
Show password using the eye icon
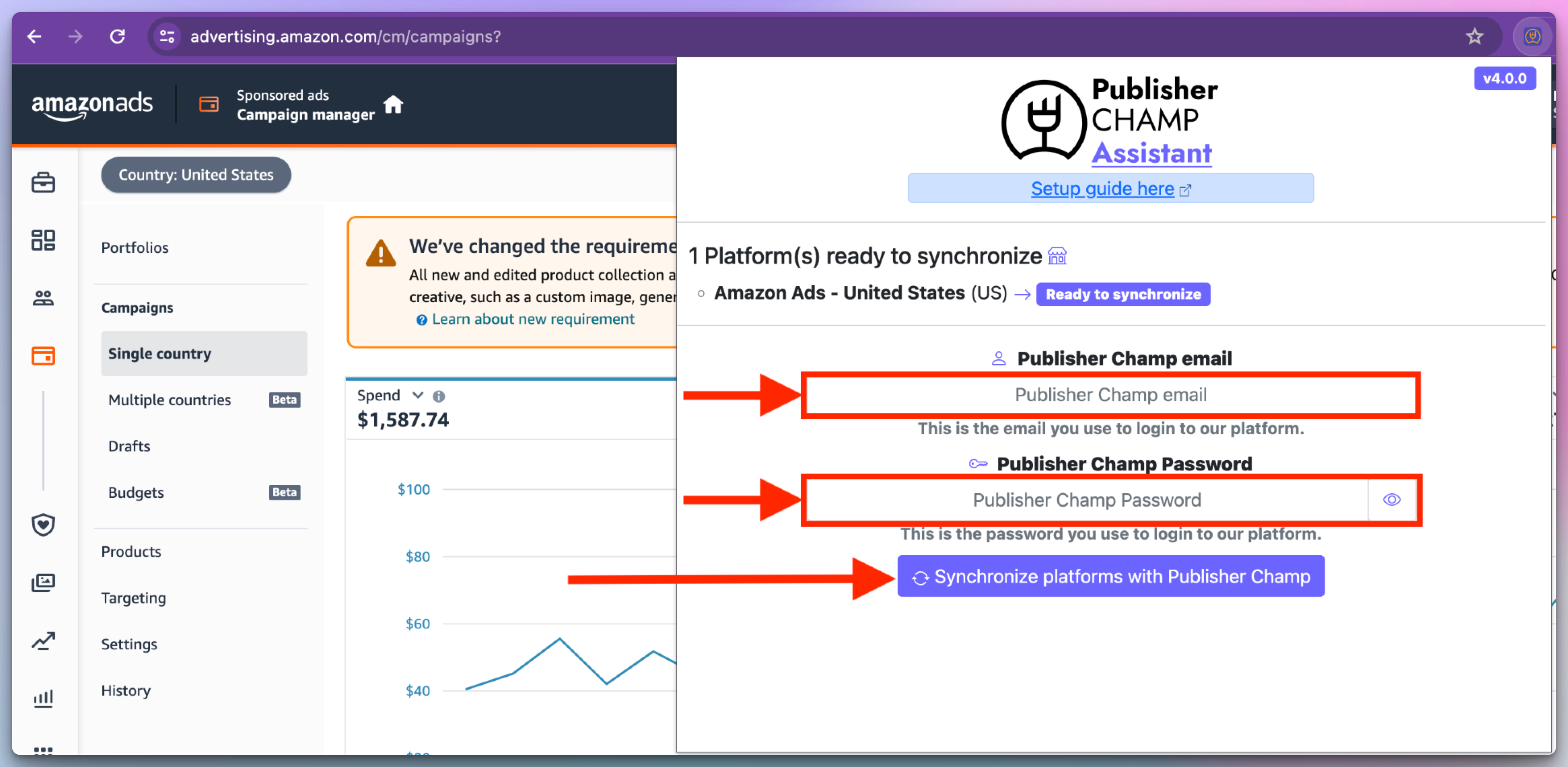coord(1392,500)
